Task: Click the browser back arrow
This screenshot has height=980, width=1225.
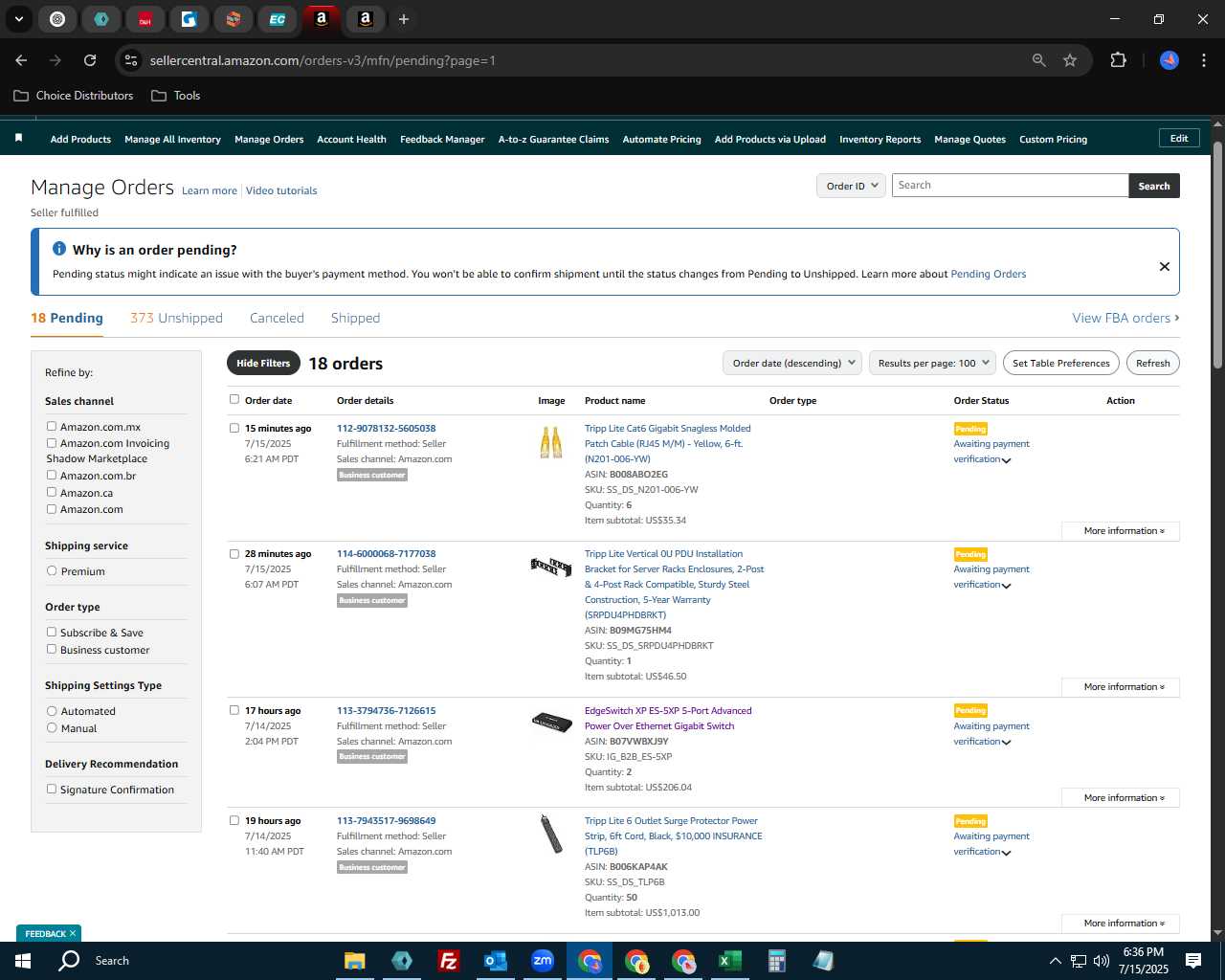Action: [21, 60]
